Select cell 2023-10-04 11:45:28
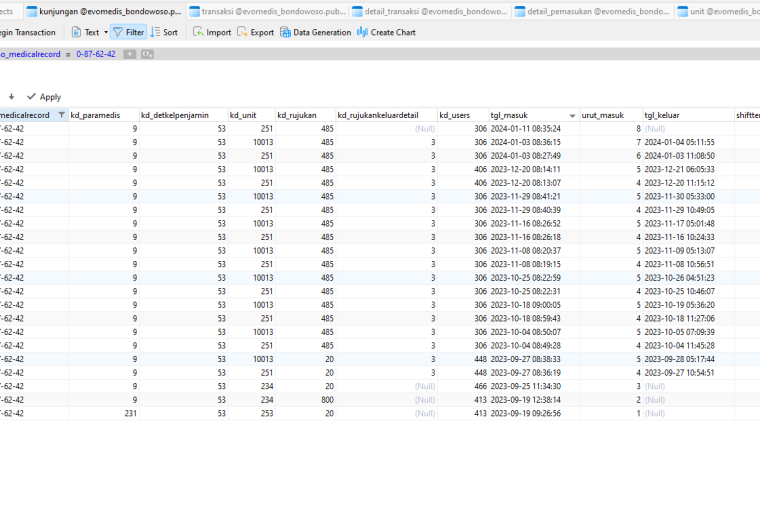 point(688,346)
